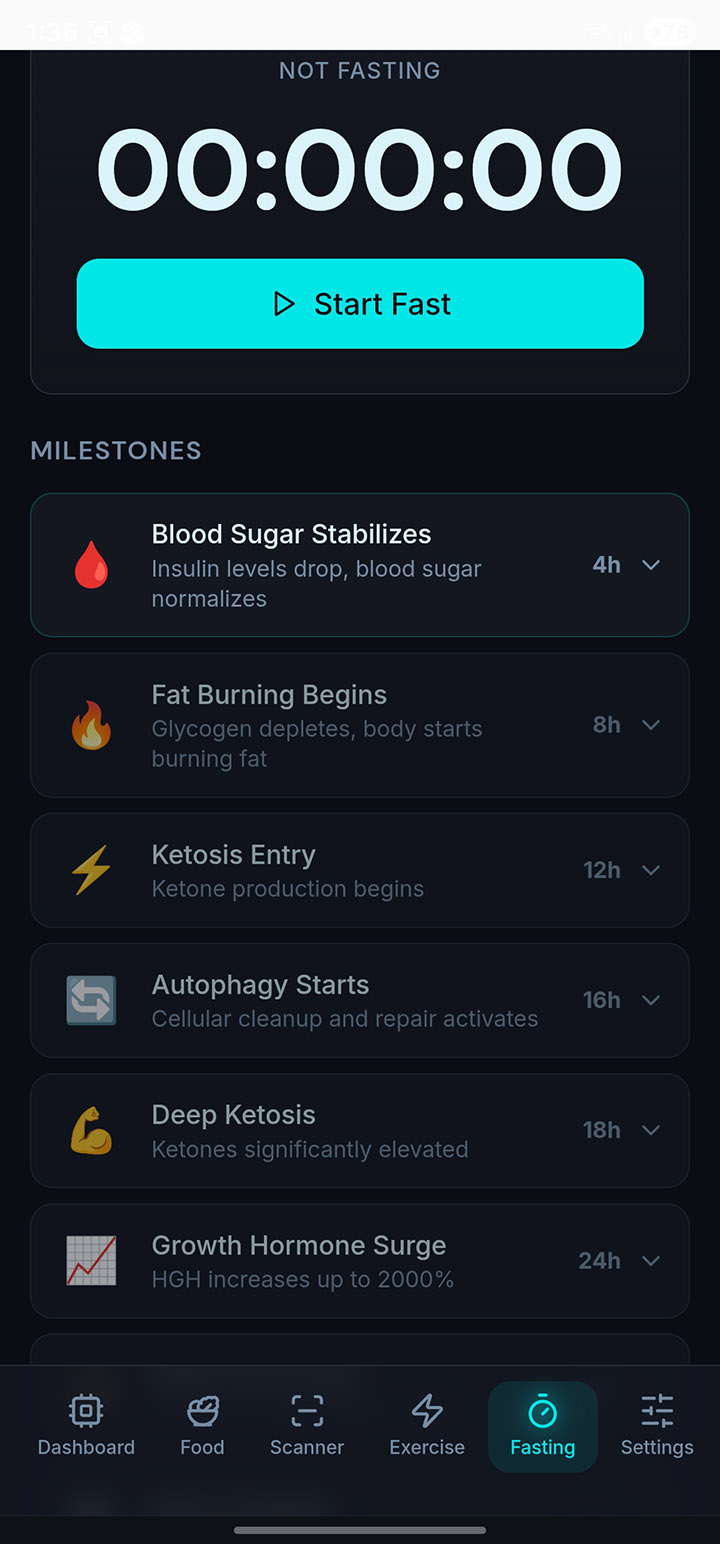This screenshot has width=720, height=1544.
Task: Expand the Blood Sugar Stabilizes chevron
Action: (651, 565)
